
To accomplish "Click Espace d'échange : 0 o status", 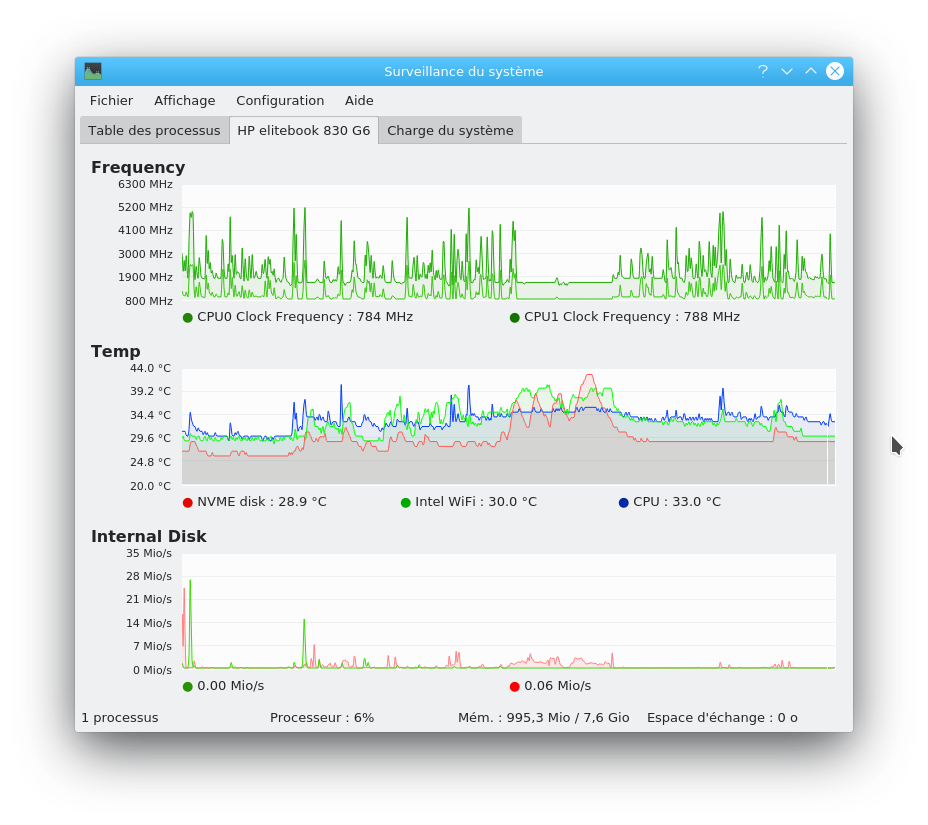I will tap(722, 717).
